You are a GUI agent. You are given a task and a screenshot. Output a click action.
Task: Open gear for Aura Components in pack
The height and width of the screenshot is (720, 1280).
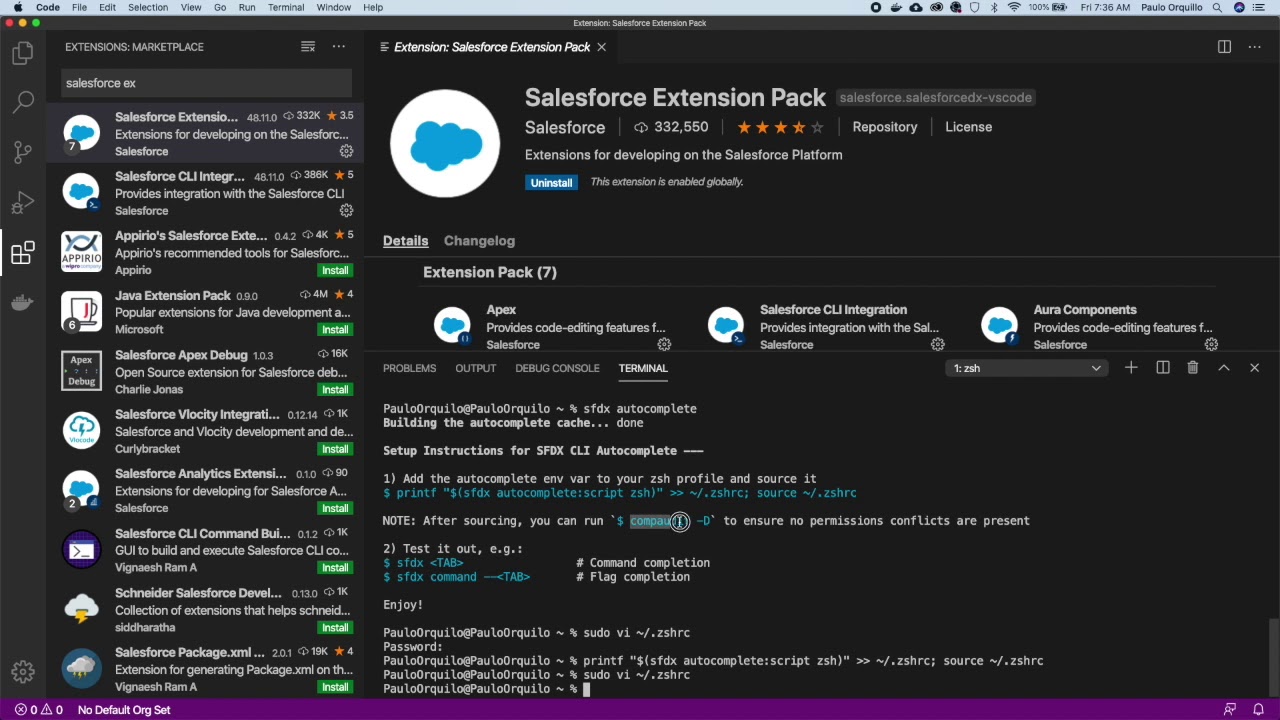[x=1211, y=344]
